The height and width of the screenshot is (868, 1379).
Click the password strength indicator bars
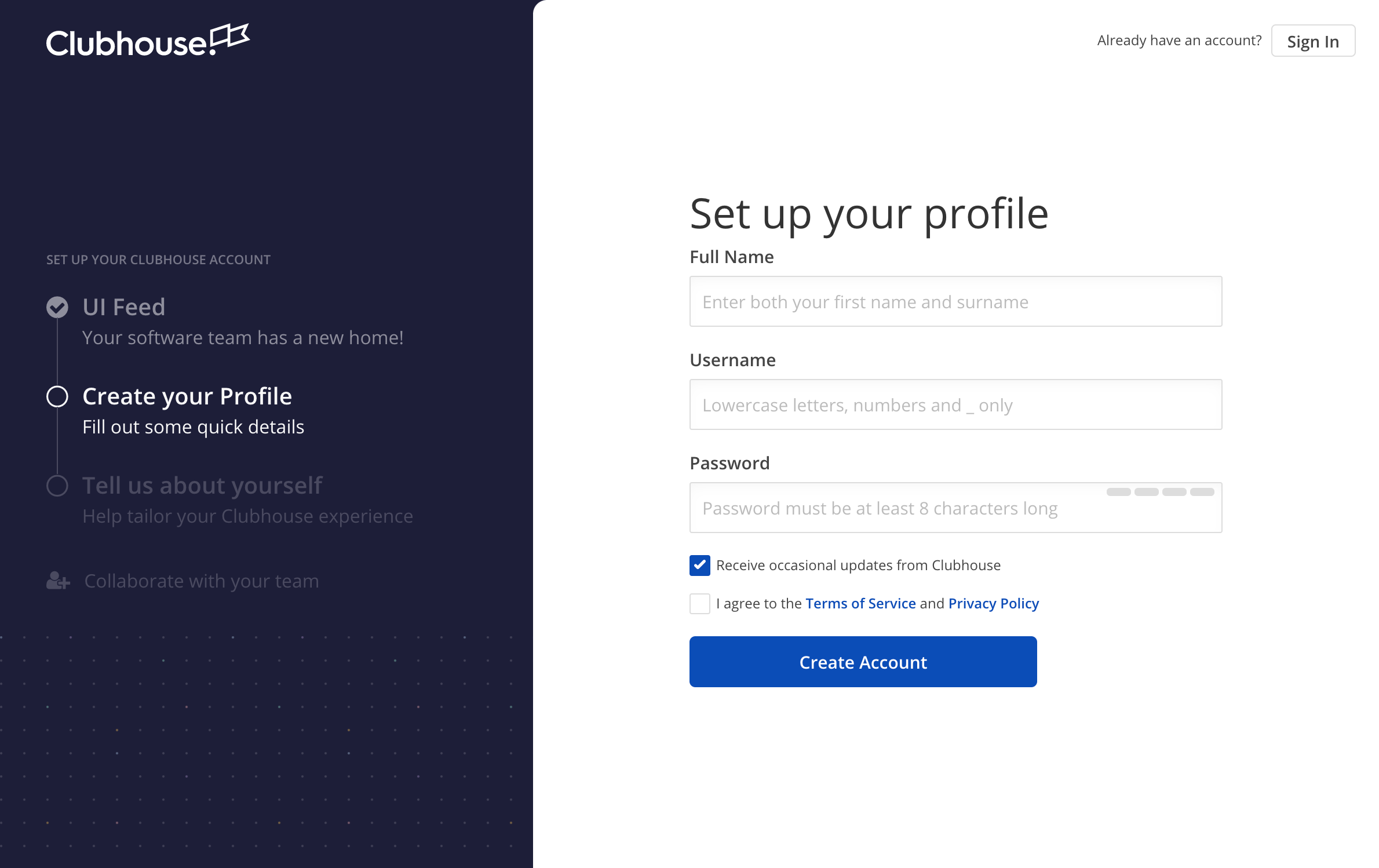[1160, 491]
